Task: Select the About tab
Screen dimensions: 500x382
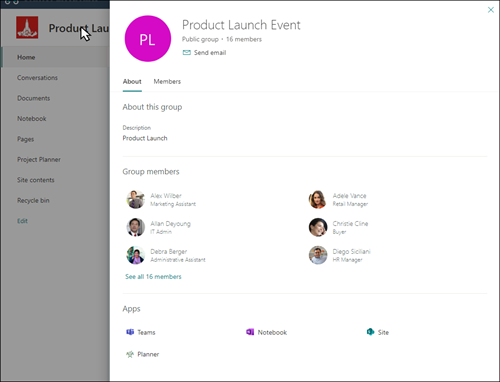Action: coord(132,81)
